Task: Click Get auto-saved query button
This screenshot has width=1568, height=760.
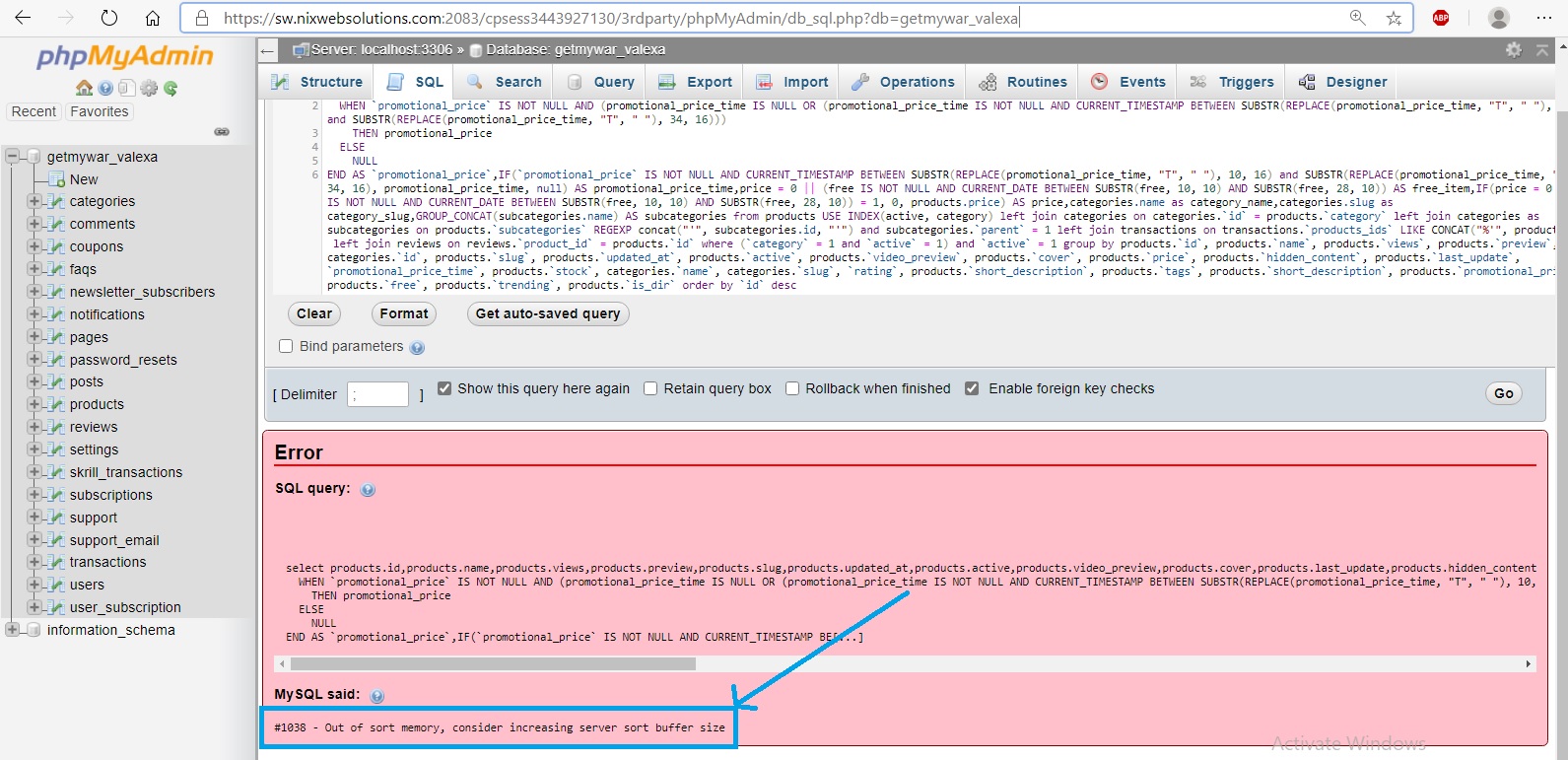Action: [x=548, y=313]
